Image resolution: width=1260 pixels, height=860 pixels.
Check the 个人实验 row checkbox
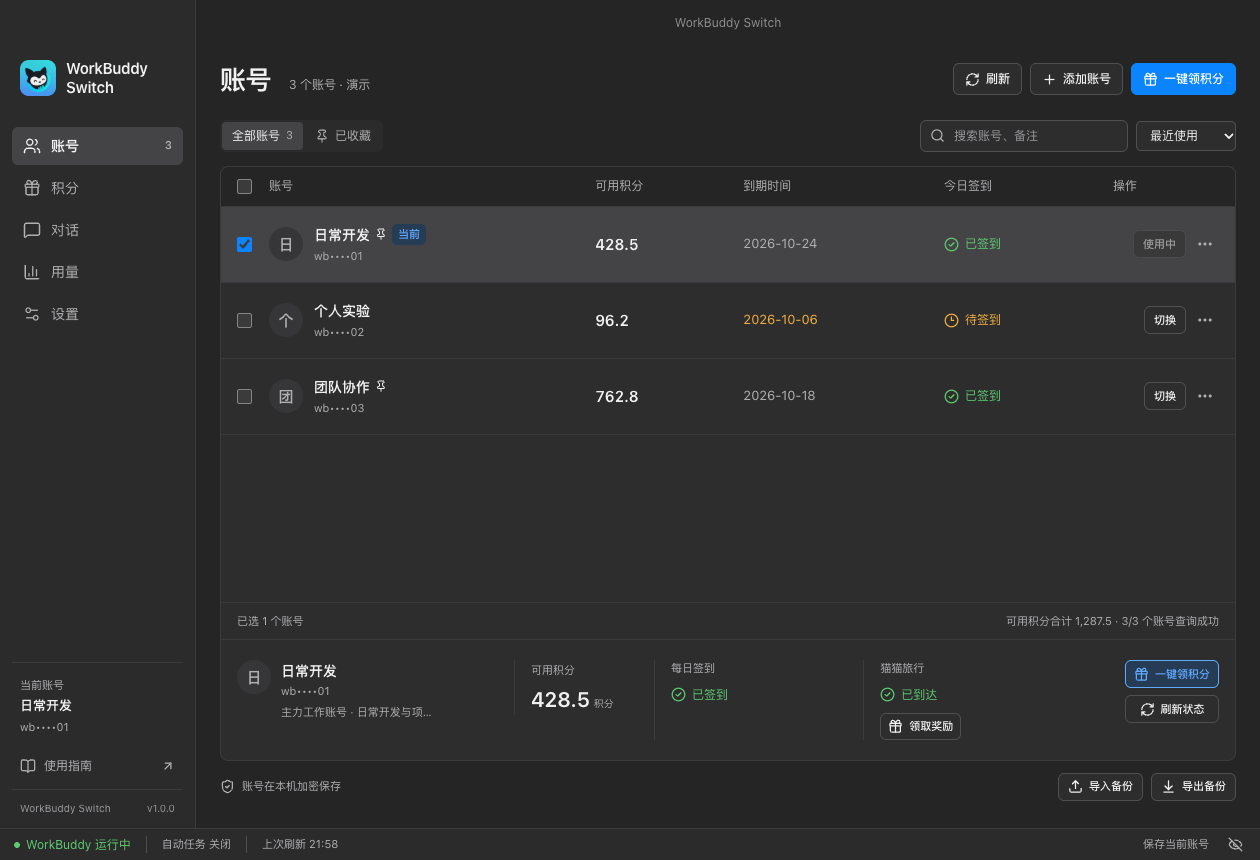(244, 320)
